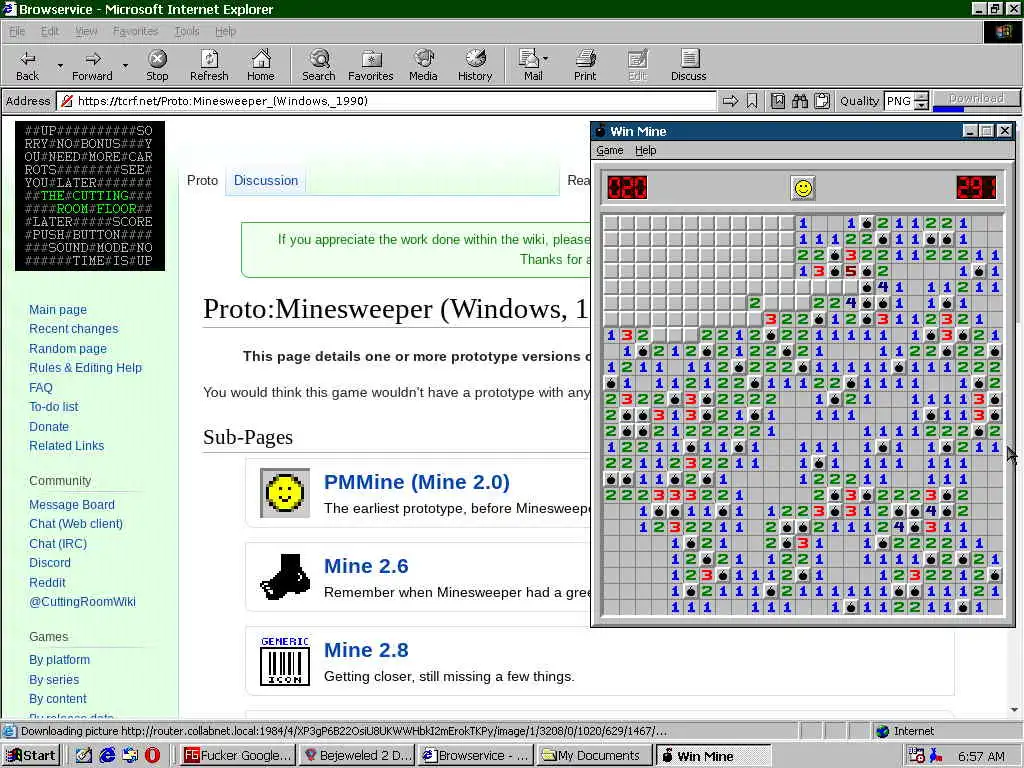Open the PMMine (Mine 2.0) link
The width and height of the screenshot is (1024, 768).
point(417,482)
